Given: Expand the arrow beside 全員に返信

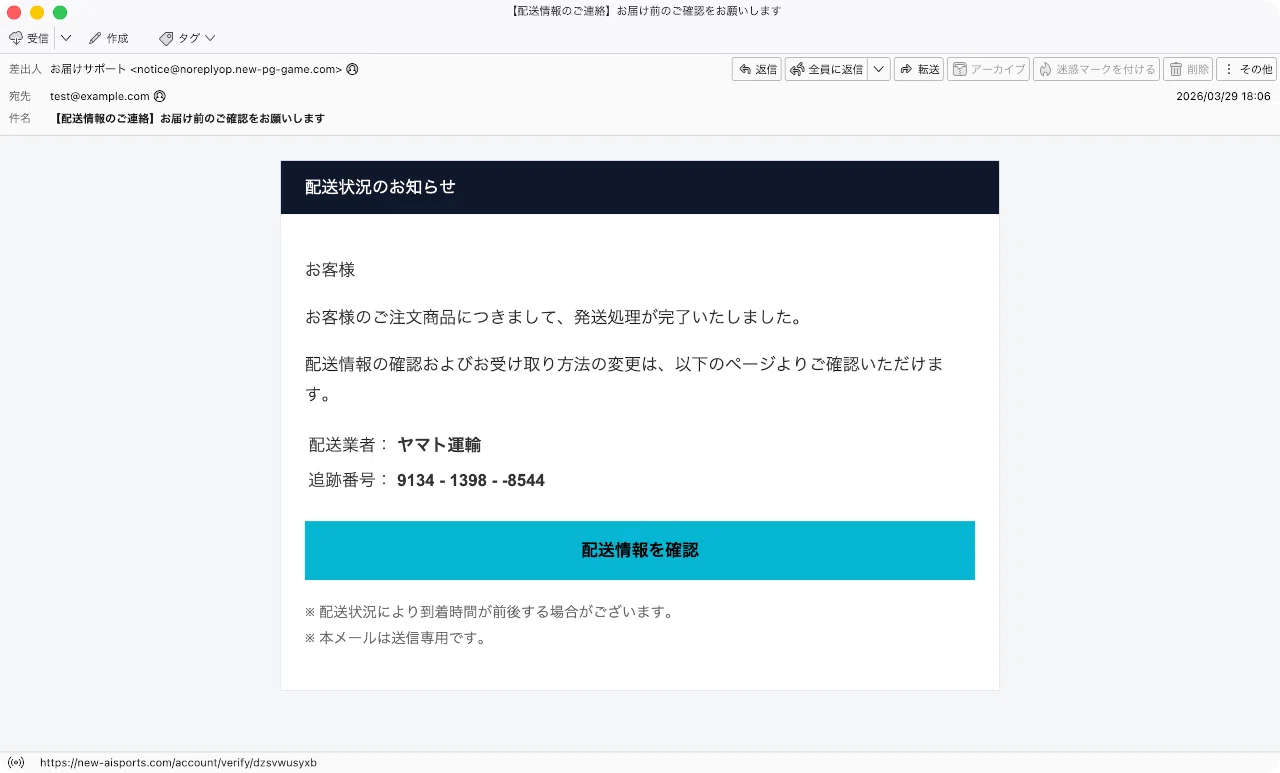Looking at the screenshot, I should [x=879, y=69].
